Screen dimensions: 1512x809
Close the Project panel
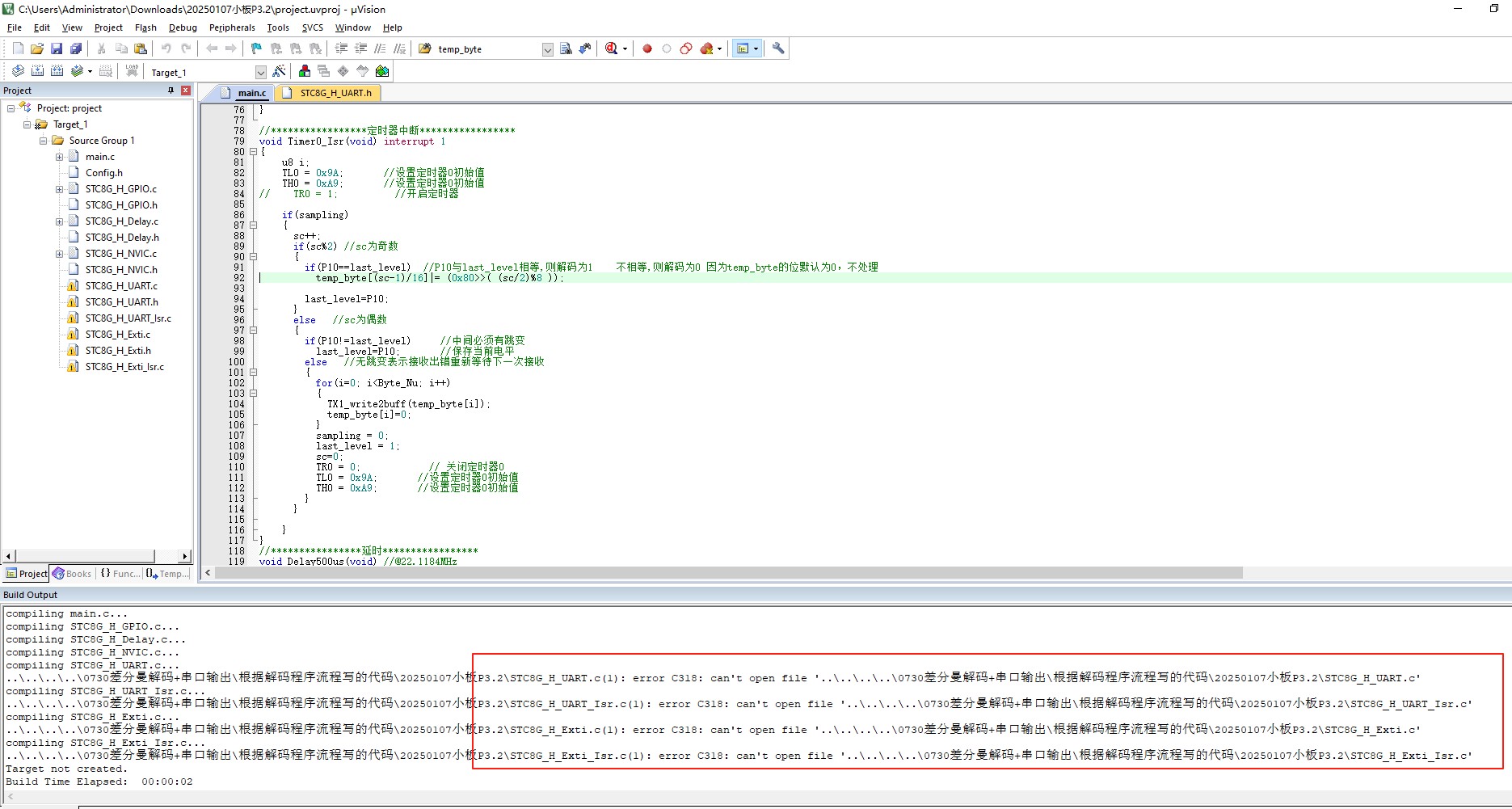185,91
